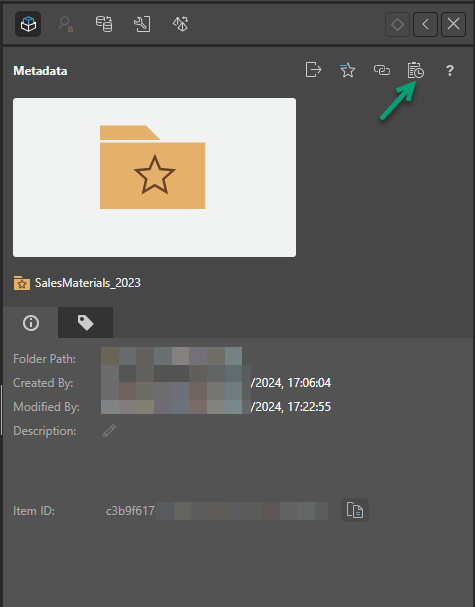
Task: Open the question mark help icon
Action: tap(449, 70)
